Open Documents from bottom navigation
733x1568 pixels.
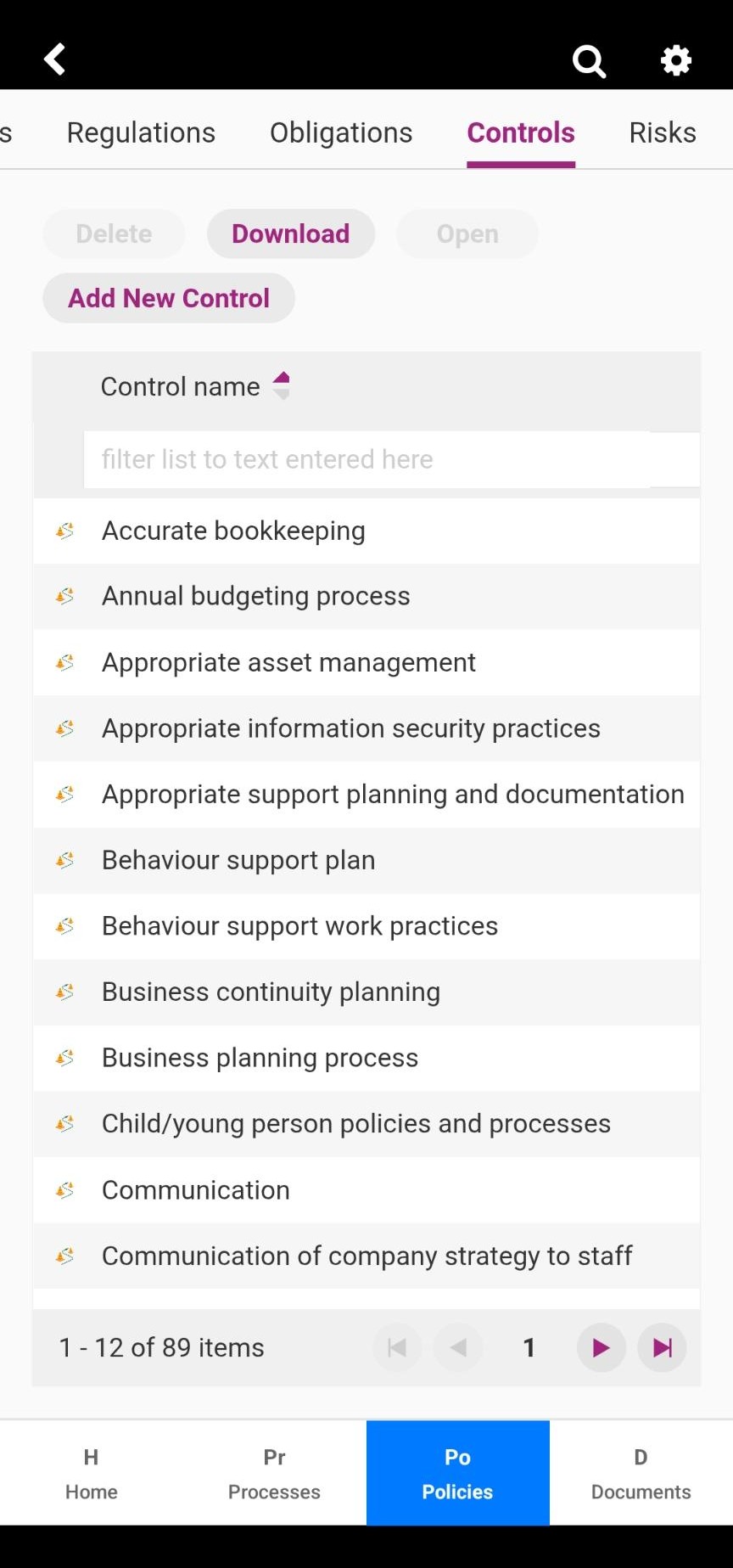click(641, 1473)
